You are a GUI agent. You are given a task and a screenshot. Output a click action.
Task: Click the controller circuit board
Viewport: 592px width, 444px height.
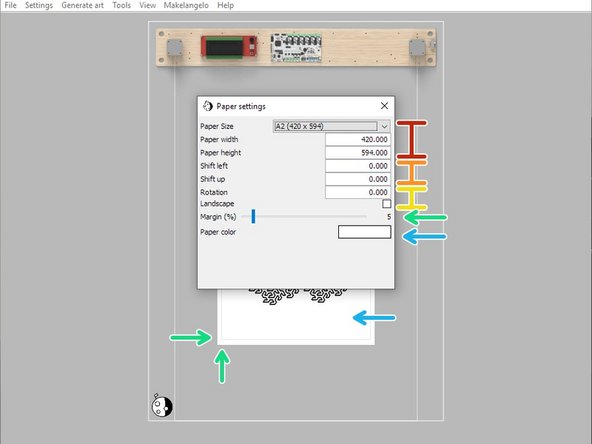point(296,48)
